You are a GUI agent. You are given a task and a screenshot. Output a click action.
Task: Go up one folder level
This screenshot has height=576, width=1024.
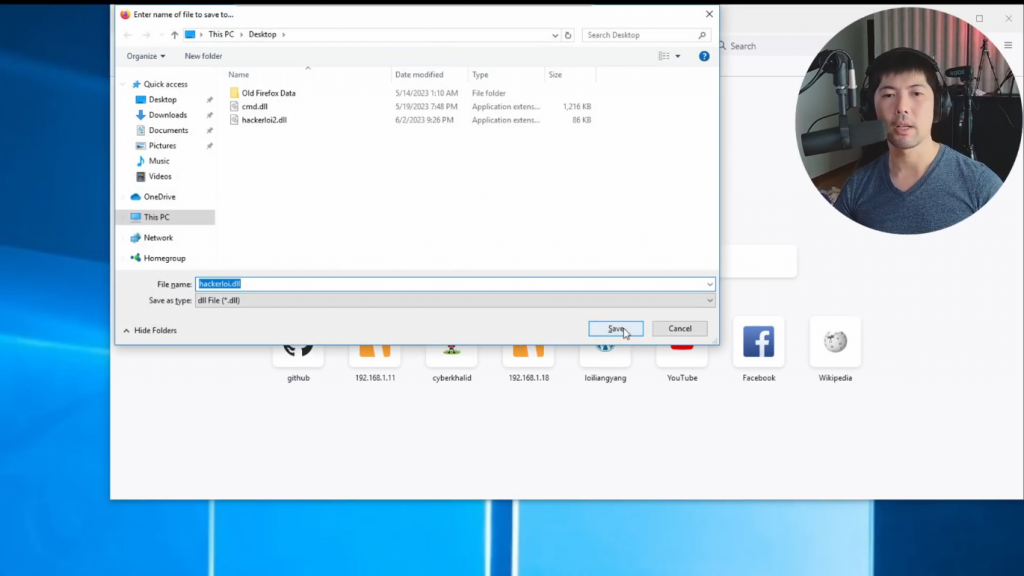(174, 35)
